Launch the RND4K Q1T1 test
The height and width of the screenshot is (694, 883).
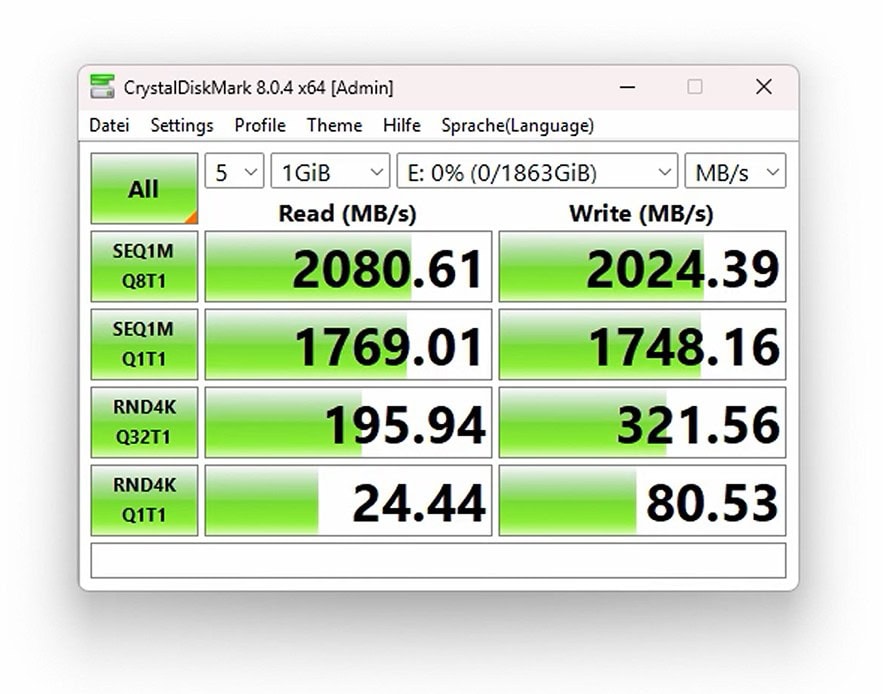(x=144, y=500)
